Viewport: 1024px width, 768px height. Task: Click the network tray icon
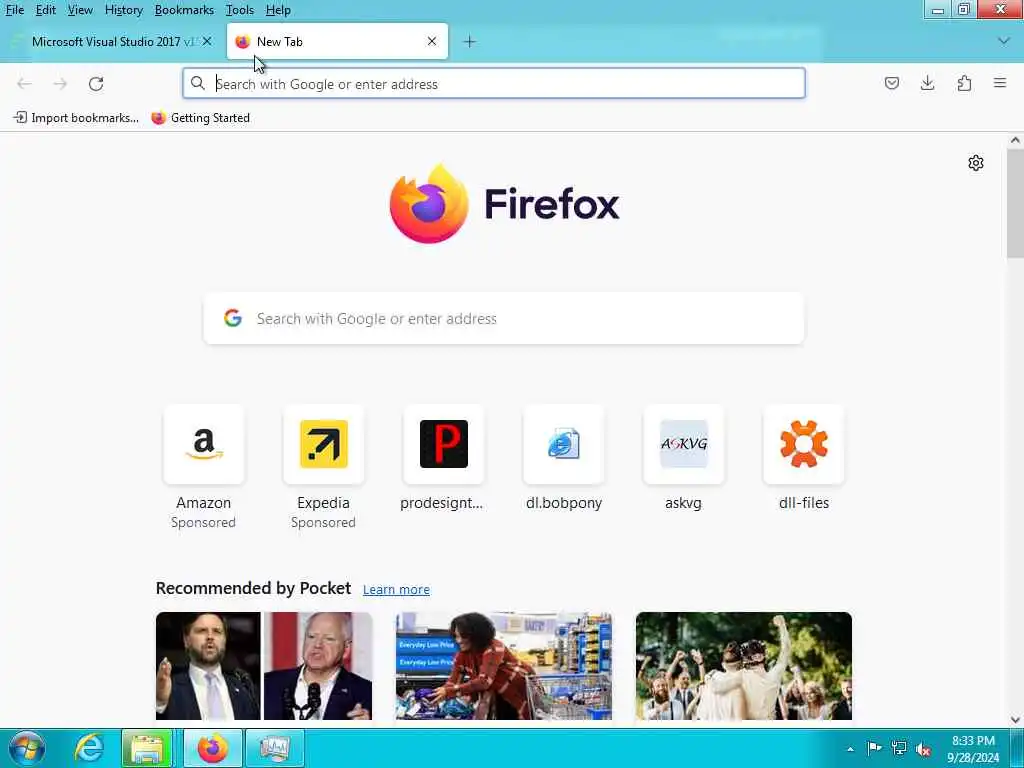point(899,748)
